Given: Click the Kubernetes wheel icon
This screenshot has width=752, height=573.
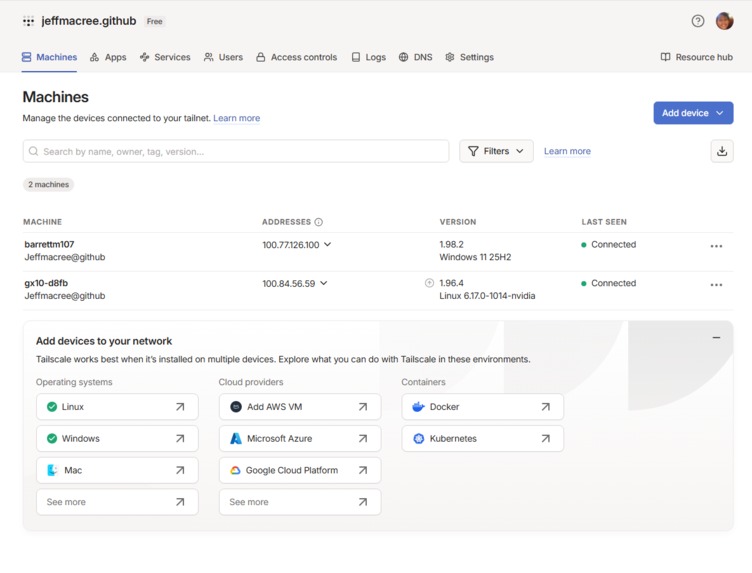Looking at the screenshot, I should pos(419,438).
